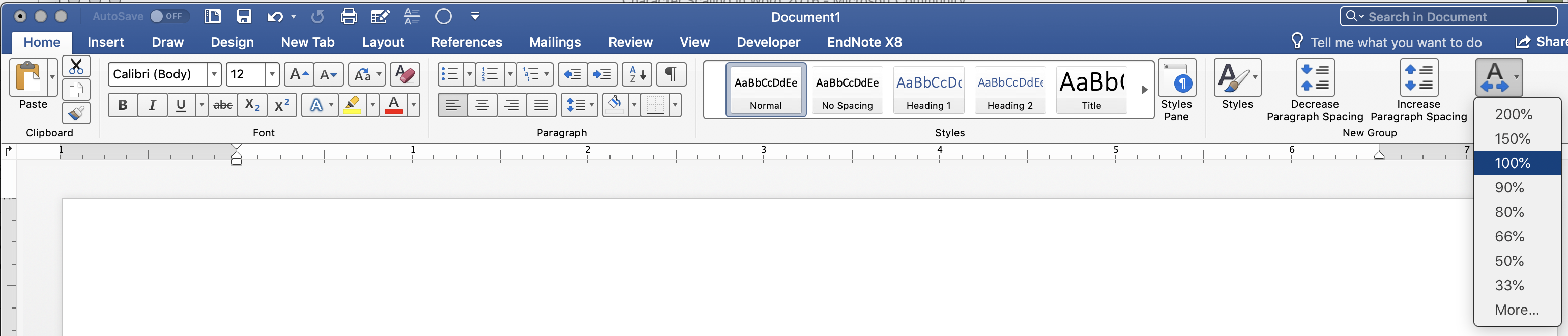This screenshot has height=336, width=1568.
Task: Align the paragraph to the right
Action: (x=512, y=105)
